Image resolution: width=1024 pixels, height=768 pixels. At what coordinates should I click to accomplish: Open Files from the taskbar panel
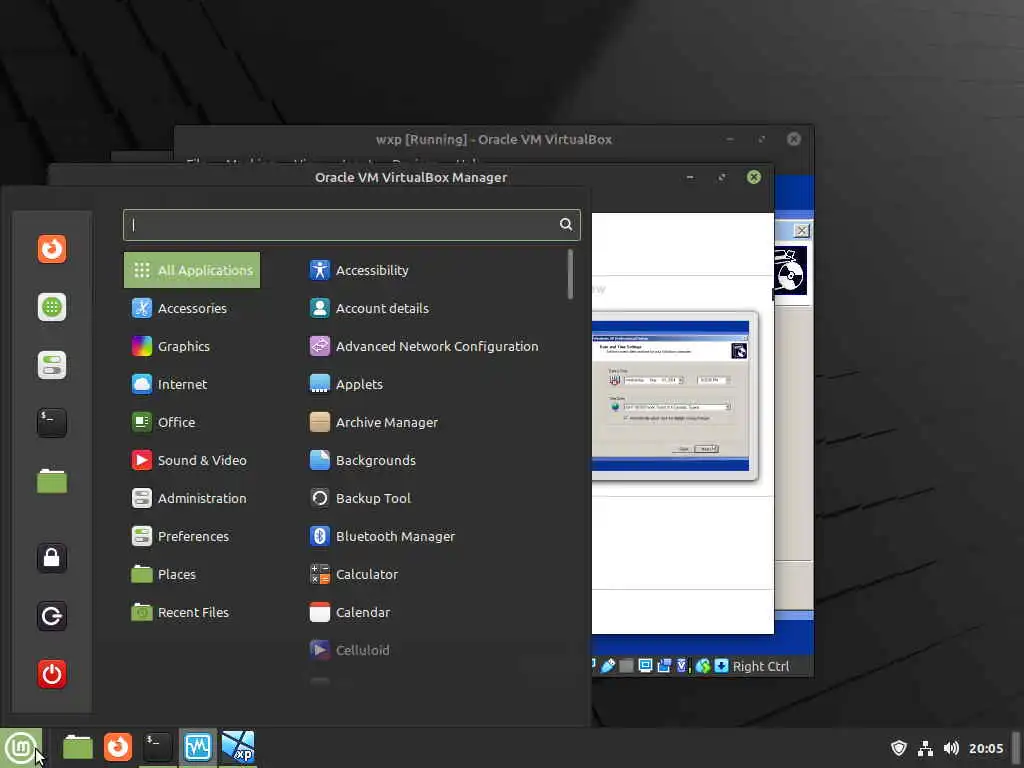[78, 747]
